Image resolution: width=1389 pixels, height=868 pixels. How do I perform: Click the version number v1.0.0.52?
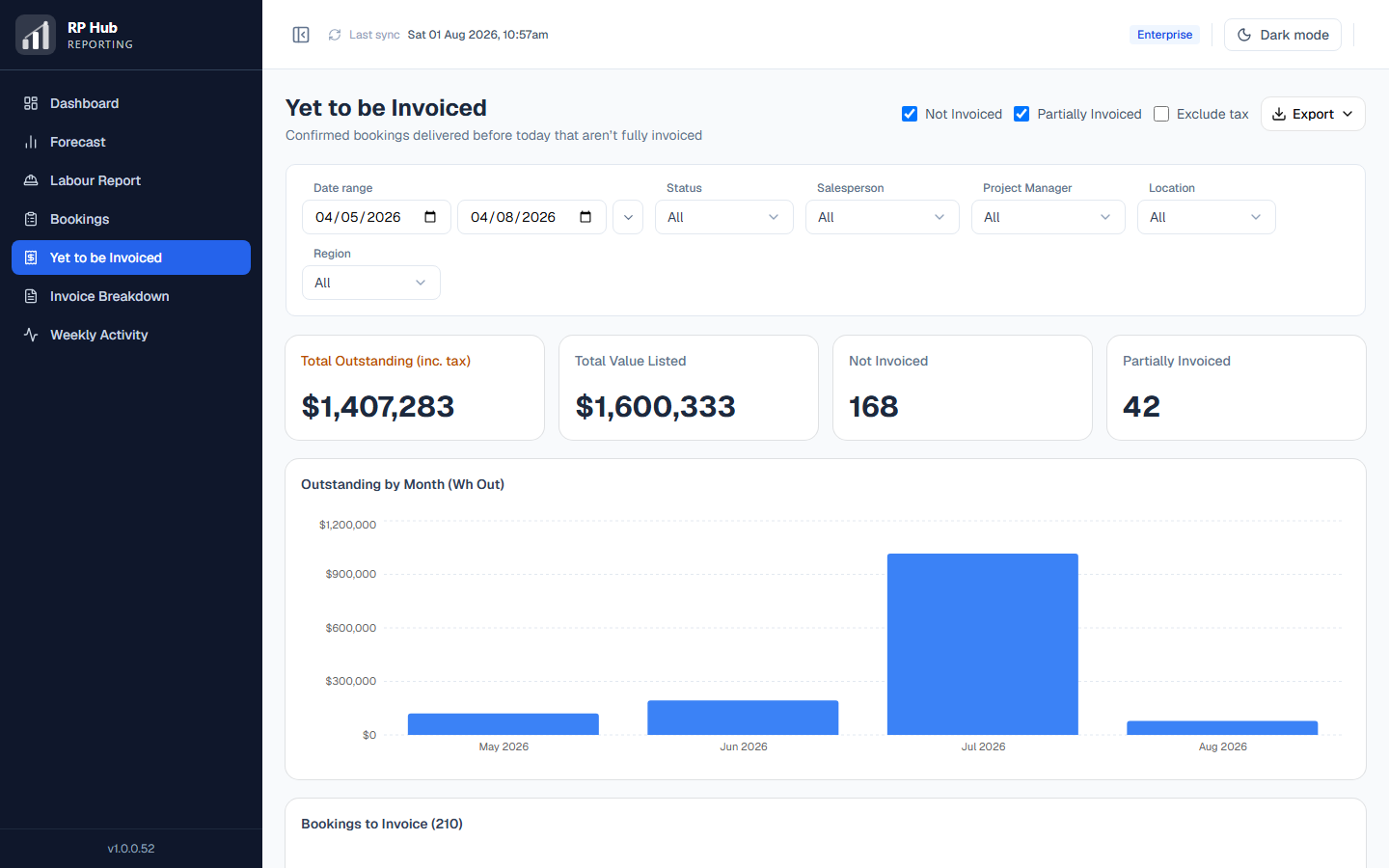point(131,849)
